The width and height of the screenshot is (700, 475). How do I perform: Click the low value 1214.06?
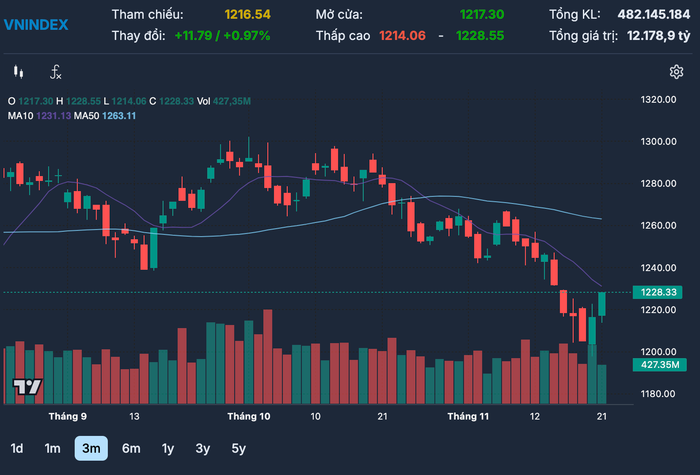coord(402,36)
